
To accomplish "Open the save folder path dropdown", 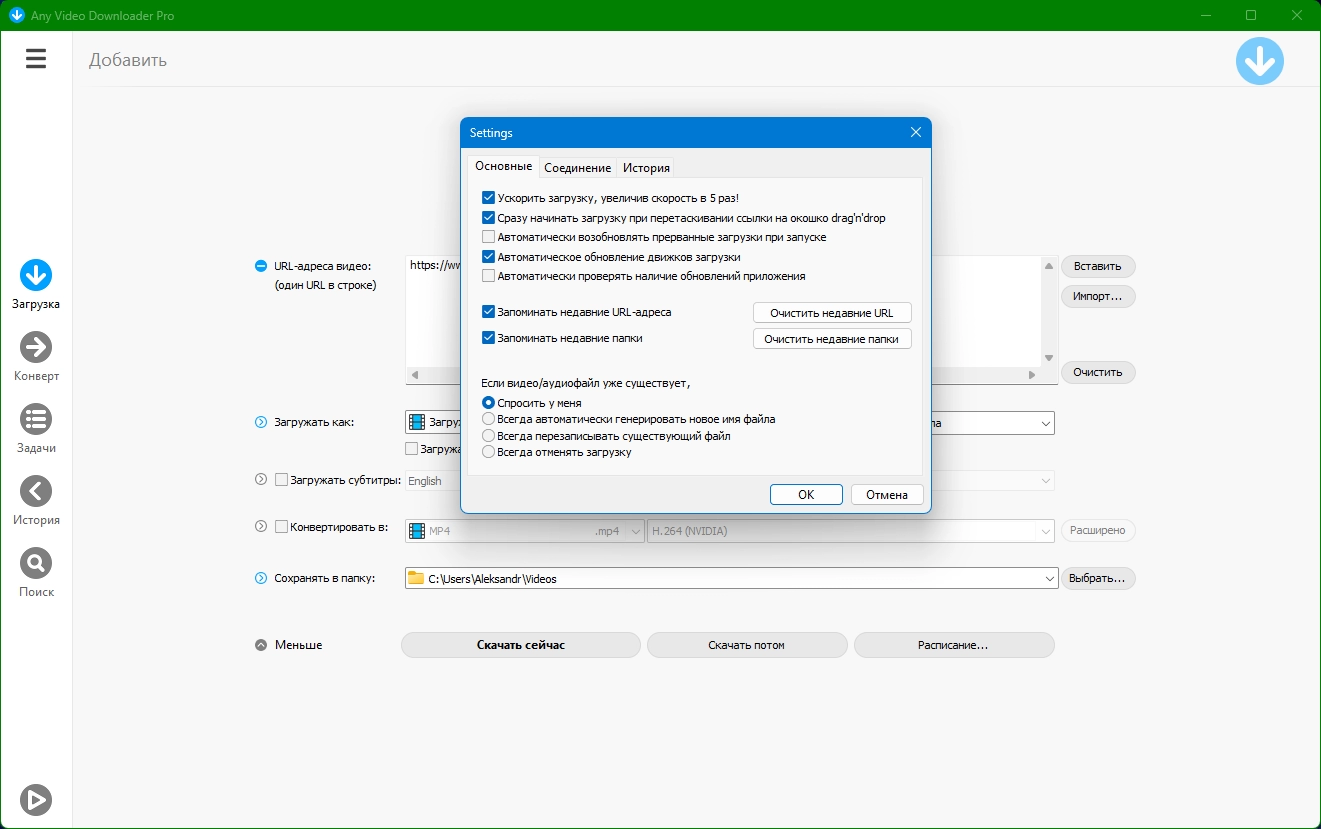I will [1049, 578].
